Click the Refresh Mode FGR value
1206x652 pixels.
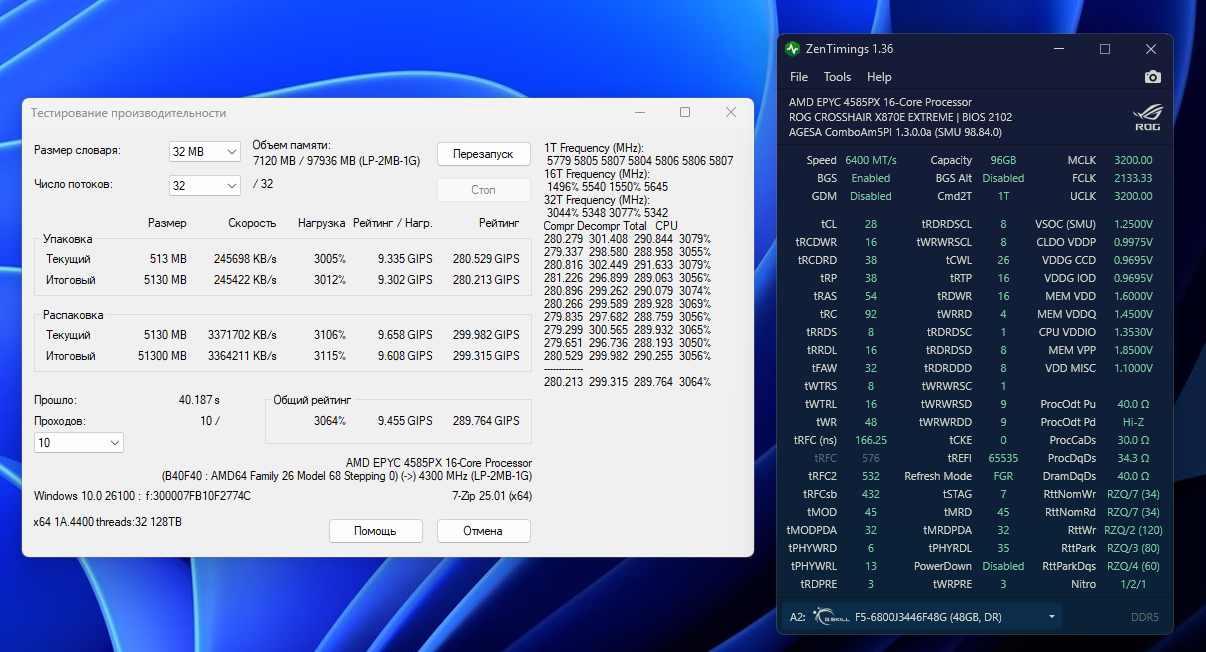1003,476
